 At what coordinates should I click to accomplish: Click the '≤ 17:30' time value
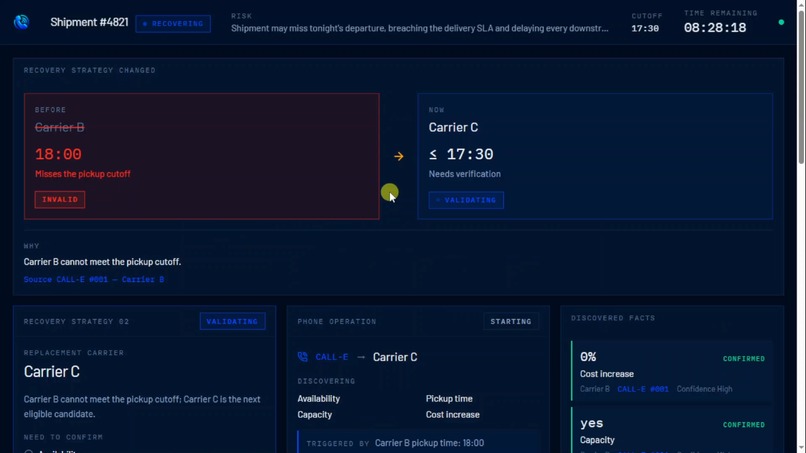(461, 154)
